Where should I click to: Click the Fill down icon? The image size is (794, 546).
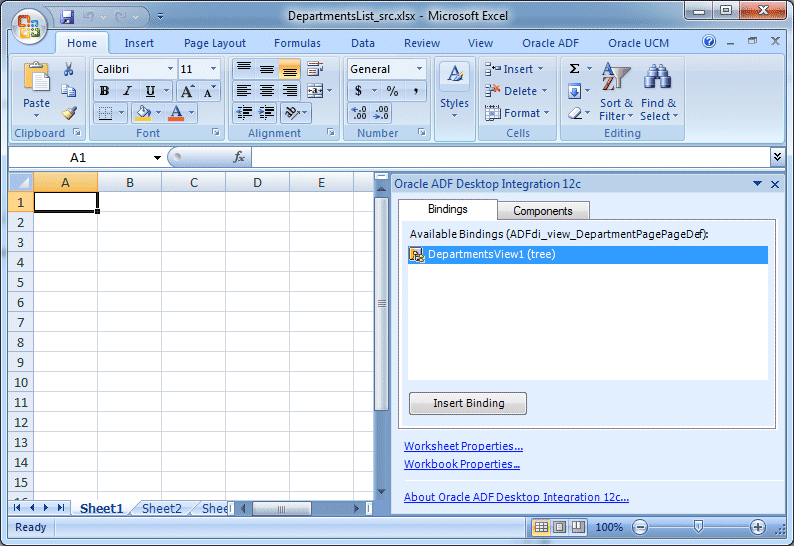(x=574, y=92)
